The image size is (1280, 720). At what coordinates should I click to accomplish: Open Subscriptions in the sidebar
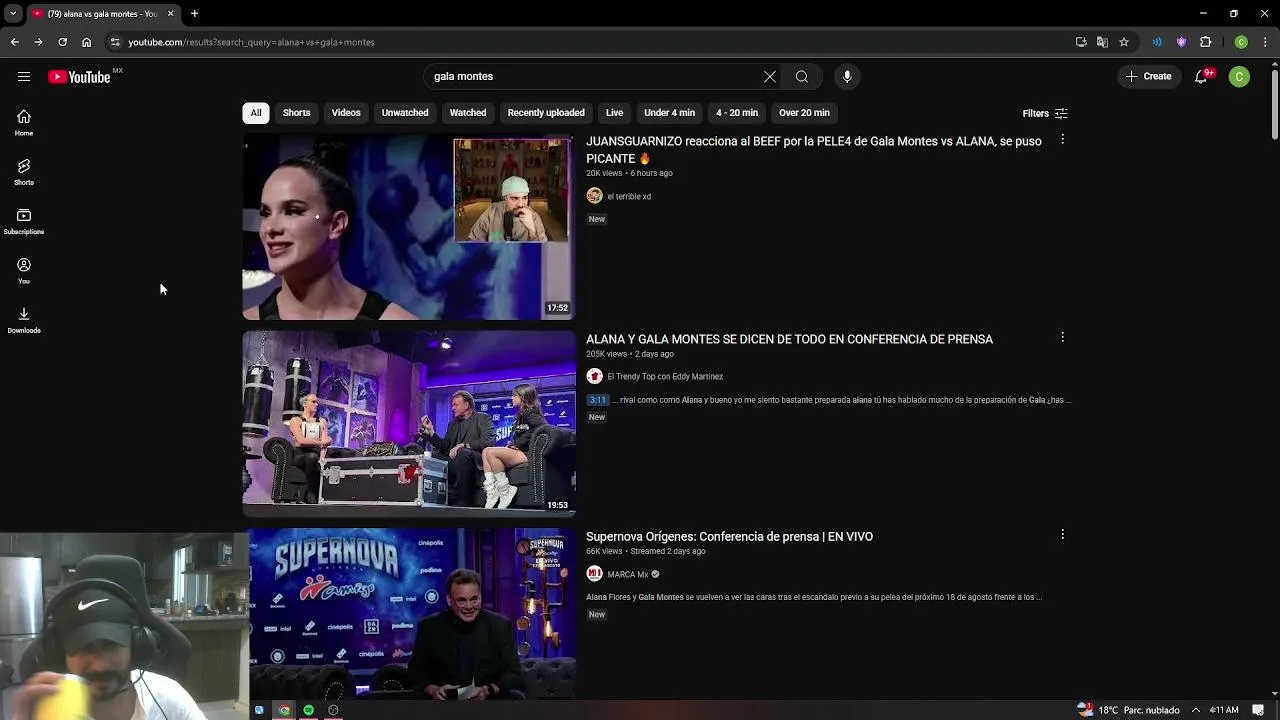tap(24, 222)
